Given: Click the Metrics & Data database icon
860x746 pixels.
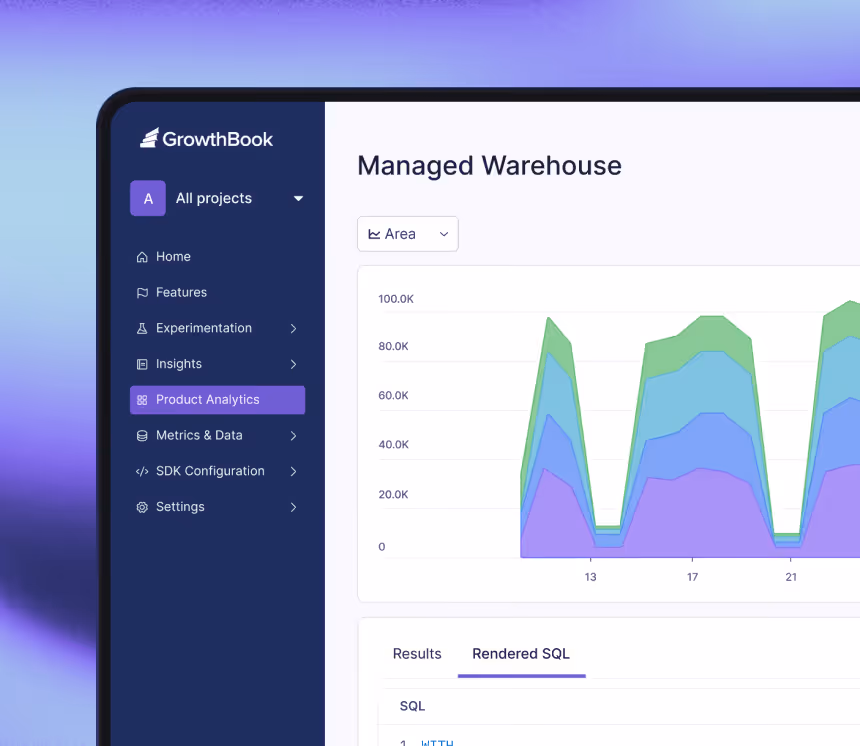Looking at the screenshot, I should 142,436.
